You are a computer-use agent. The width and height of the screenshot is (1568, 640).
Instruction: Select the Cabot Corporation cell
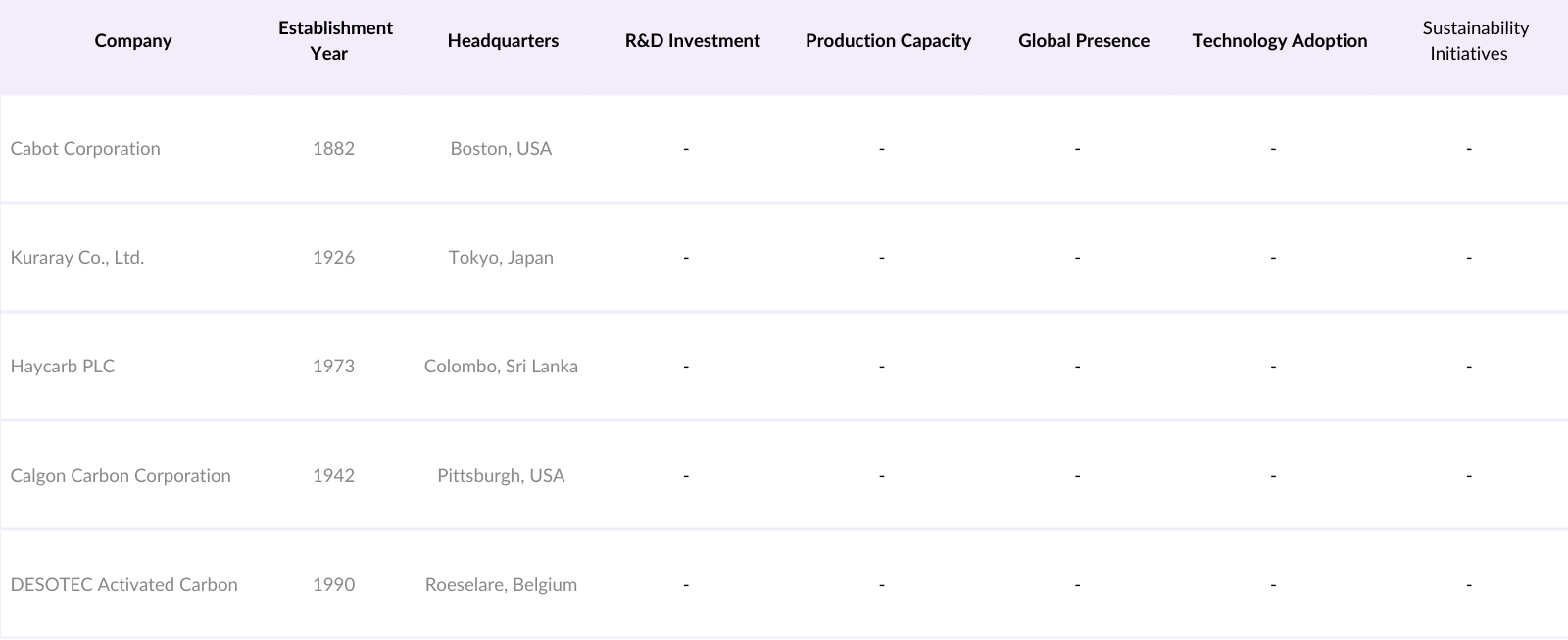85,148
